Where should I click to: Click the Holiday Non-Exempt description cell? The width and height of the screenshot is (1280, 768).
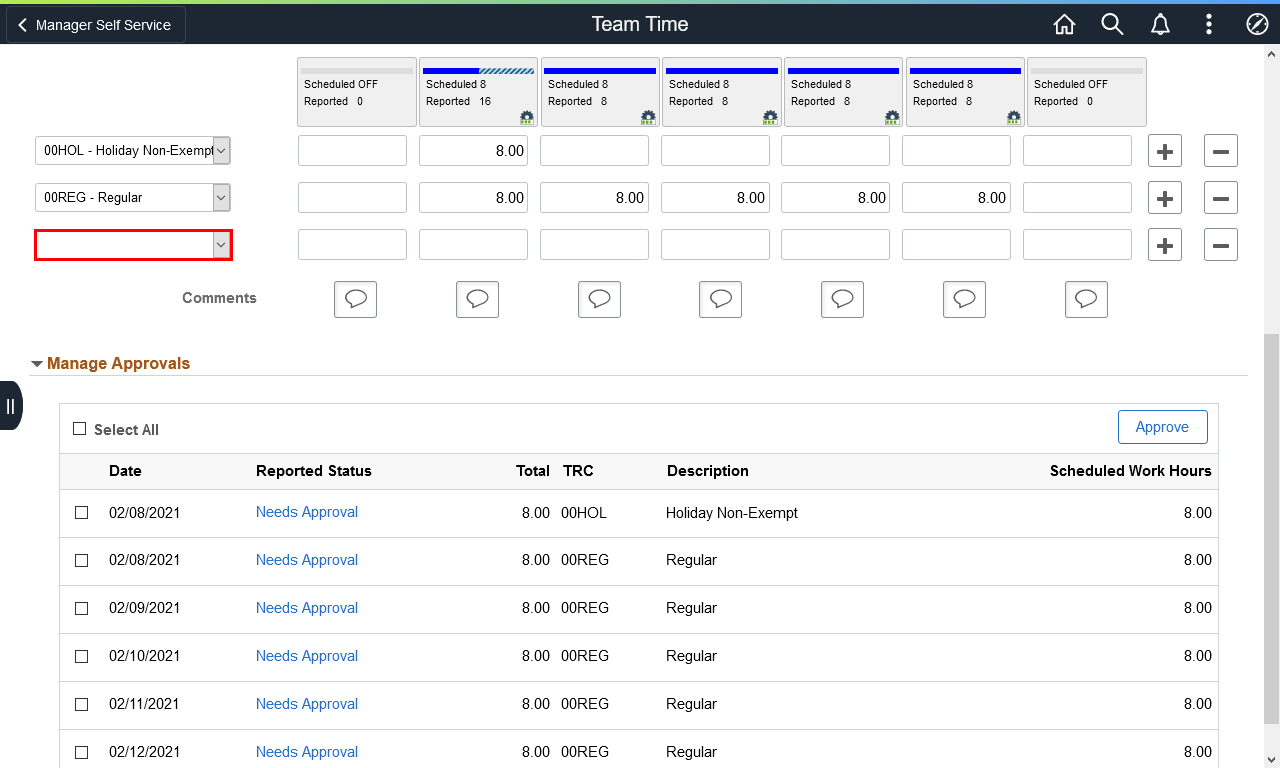coord(732,513)
